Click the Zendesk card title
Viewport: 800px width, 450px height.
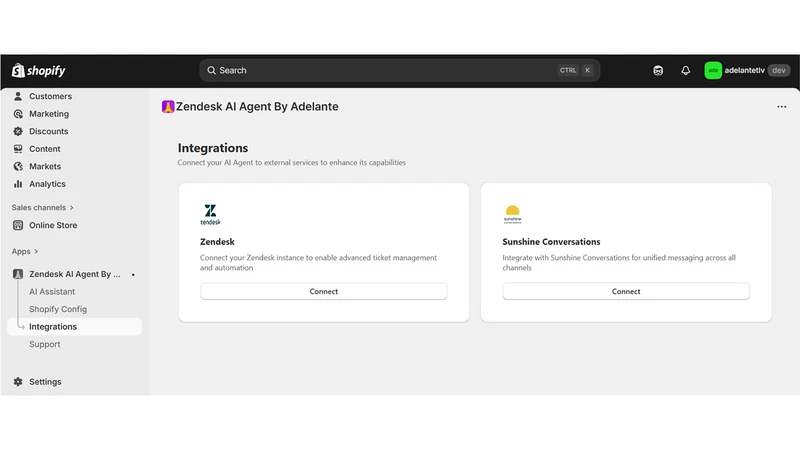[217, 242]
